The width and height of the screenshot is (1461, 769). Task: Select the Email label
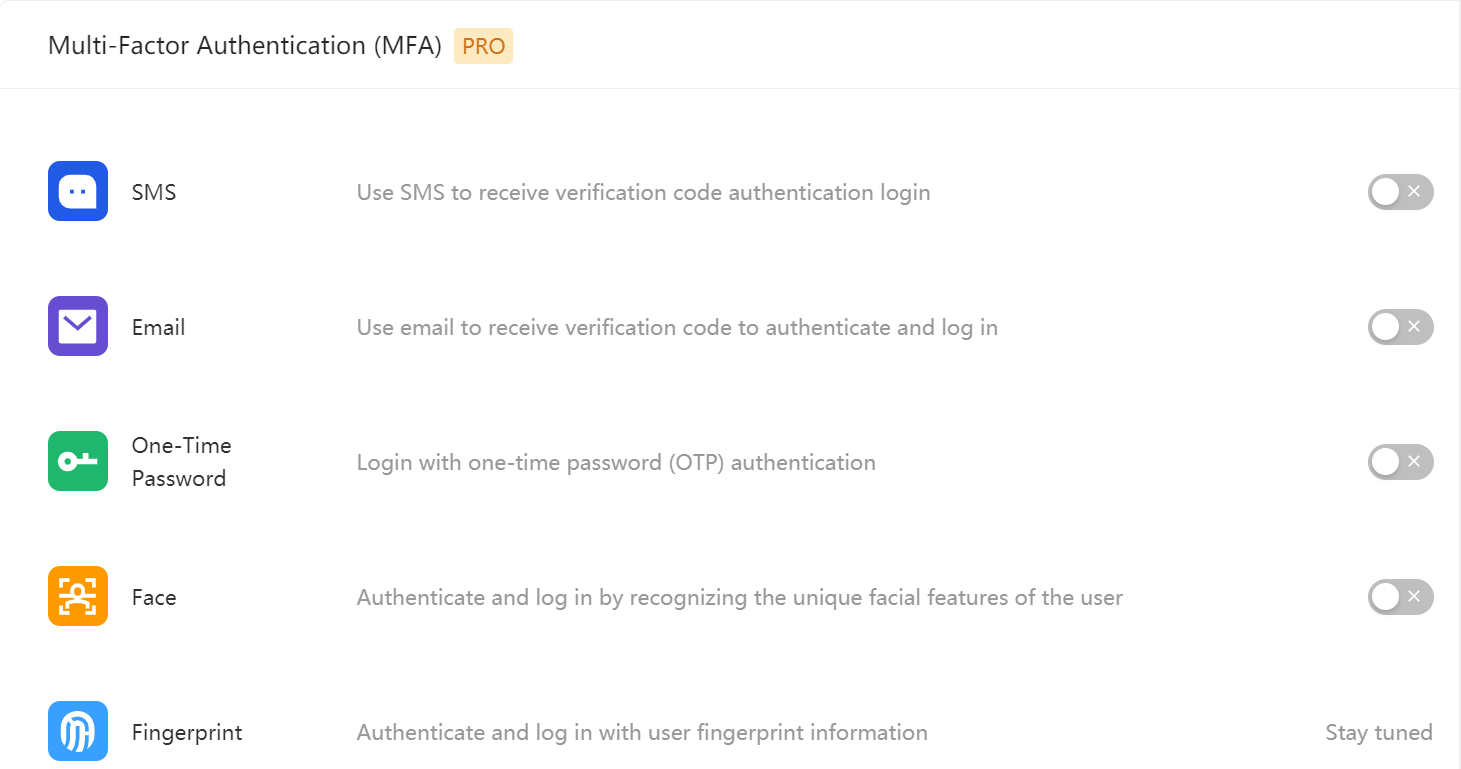coord(158,327)
